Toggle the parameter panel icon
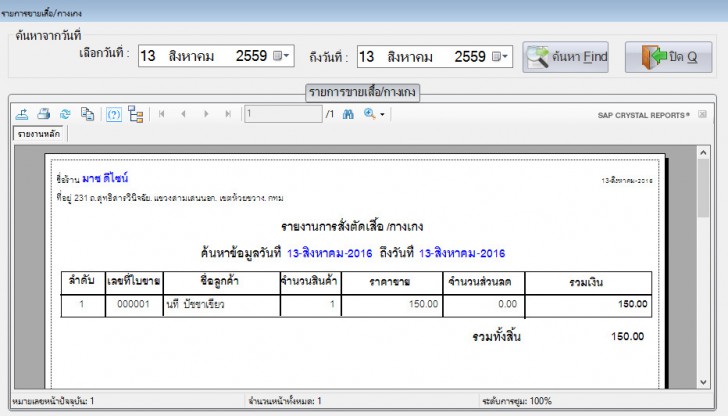This screenshot has height=416, width=728. pyautogui.click(x=114, y=114)
